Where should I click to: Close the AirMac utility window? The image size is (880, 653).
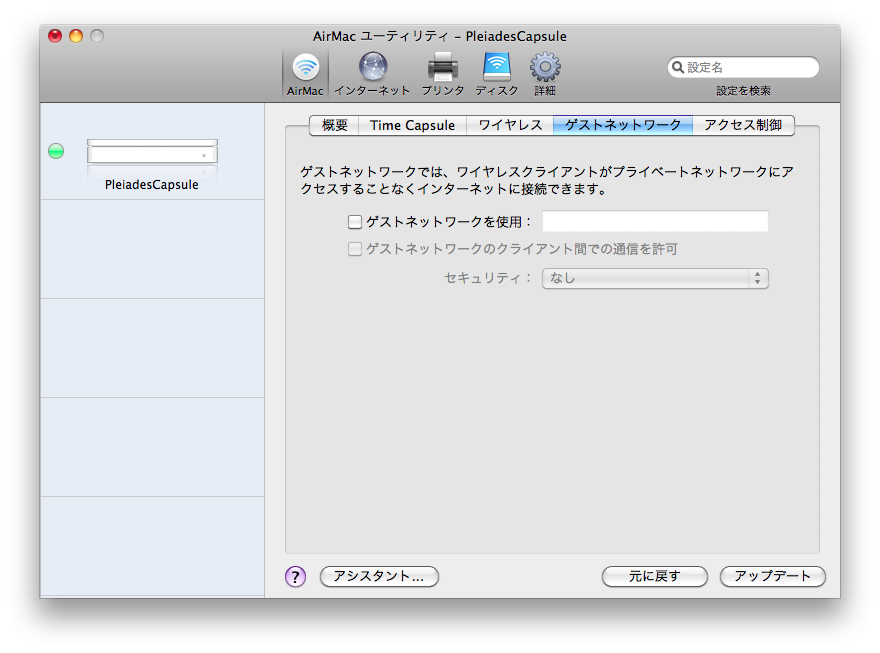pyautogui.click(x=55, y=36)
